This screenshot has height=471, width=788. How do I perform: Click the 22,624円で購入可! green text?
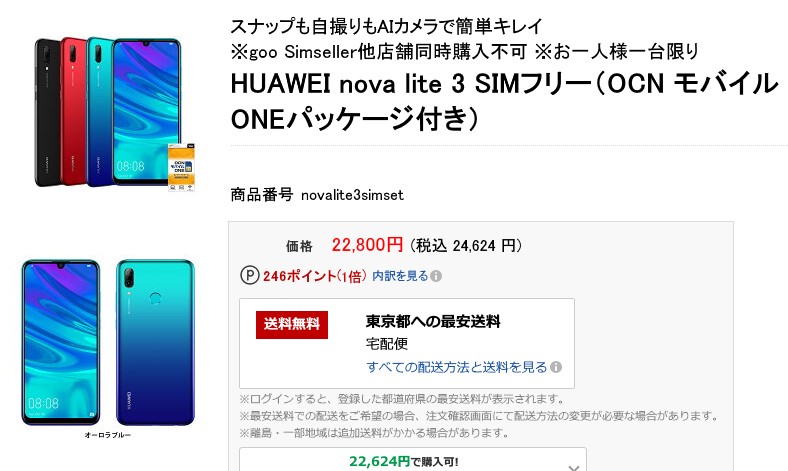404,461
